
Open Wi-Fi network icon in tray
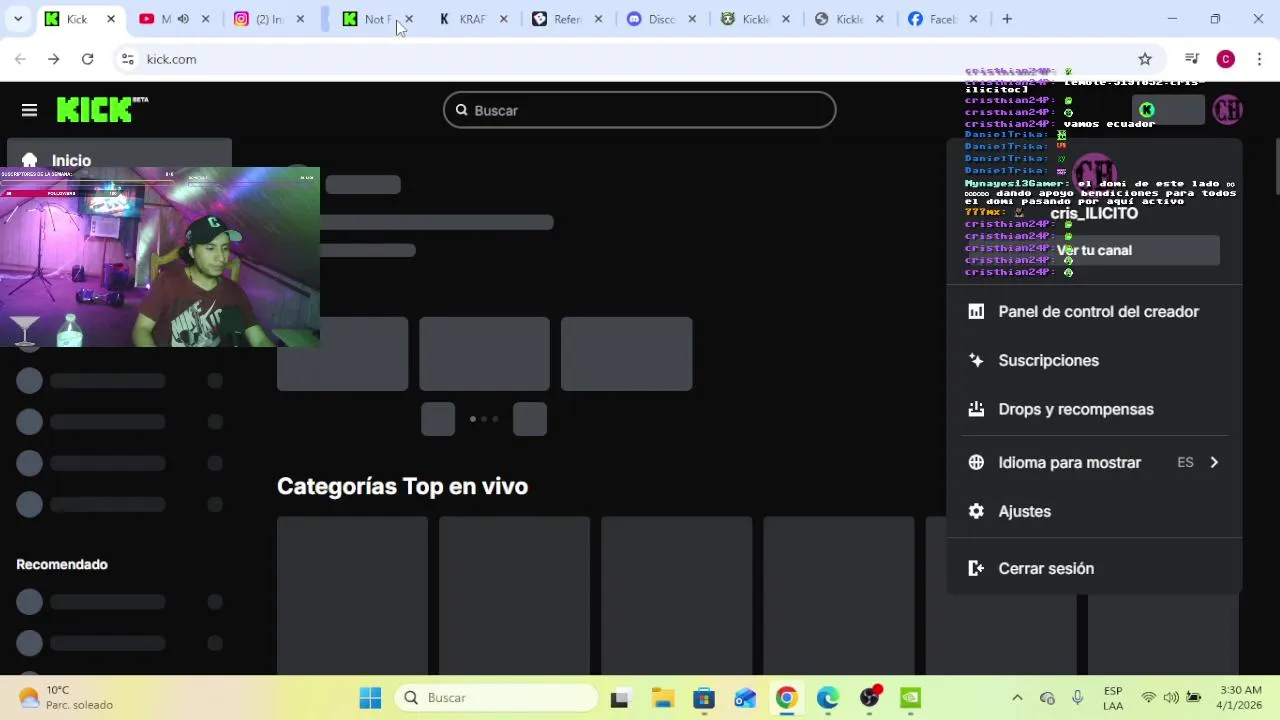(1149, 698)
